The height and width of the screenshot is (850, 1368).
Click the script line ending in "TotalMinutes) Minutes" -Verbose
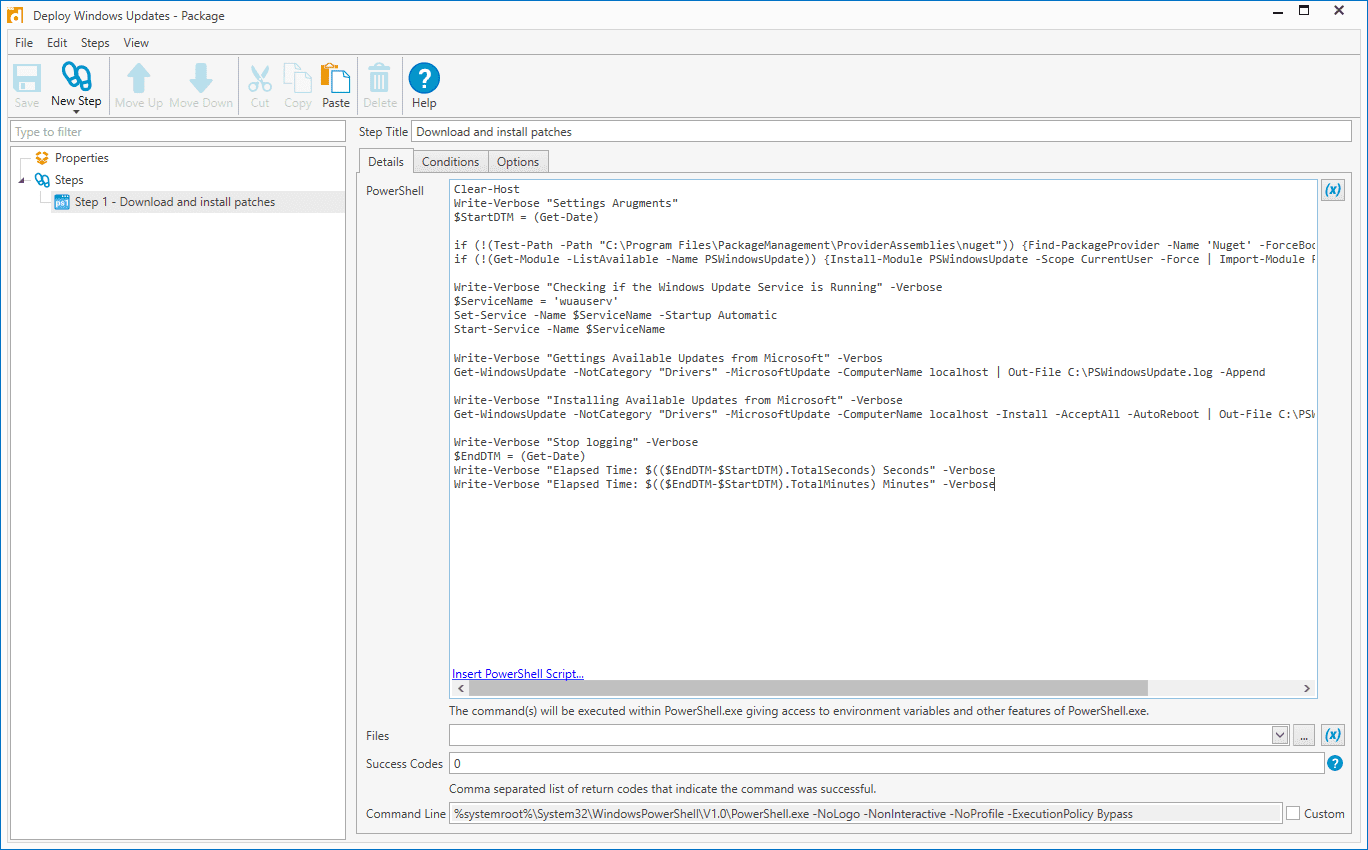(724, 483)
